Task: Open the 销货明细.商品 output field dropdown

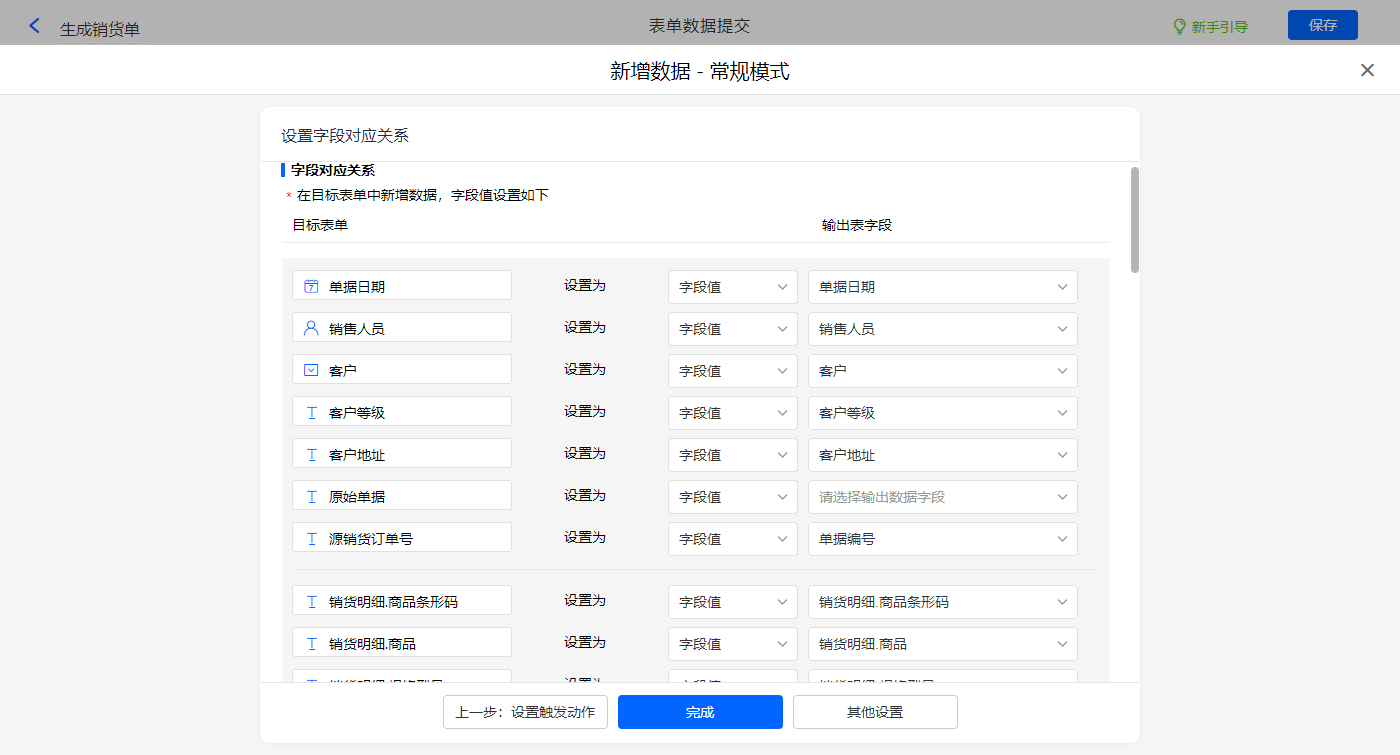Action: 942,644
